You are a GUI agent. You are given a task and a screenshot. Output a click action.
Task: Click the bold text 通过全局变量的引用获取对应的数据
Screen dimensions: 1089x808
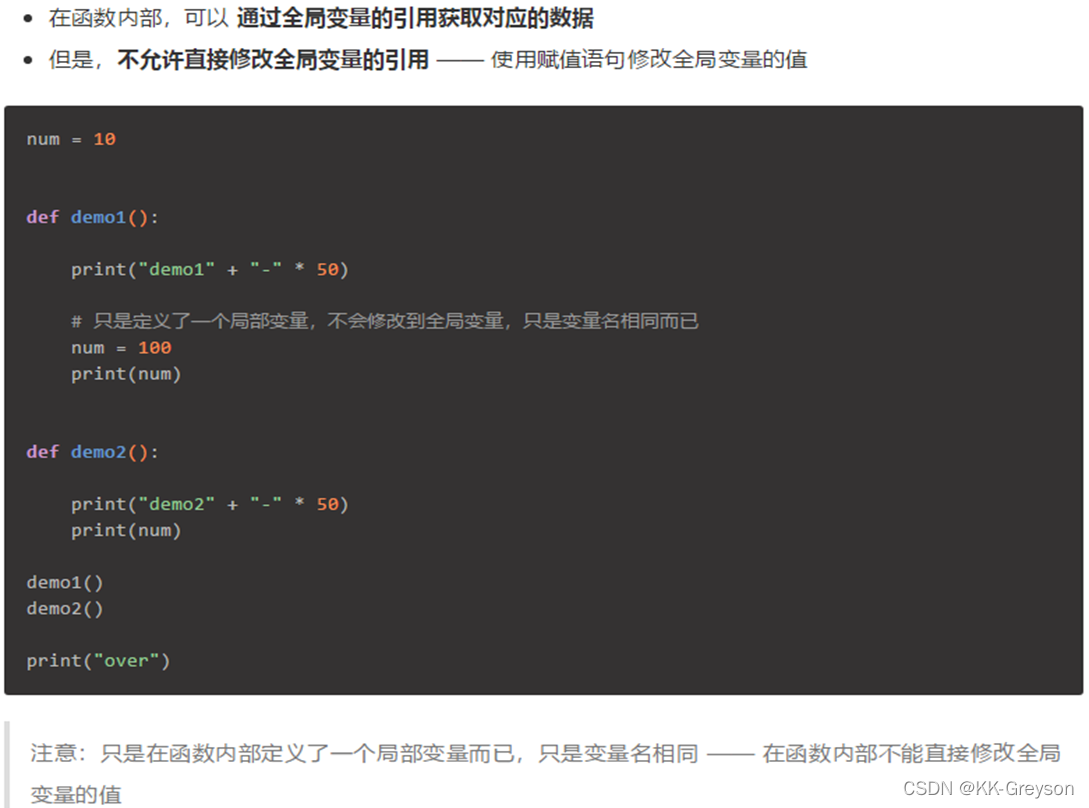(415, 18)
